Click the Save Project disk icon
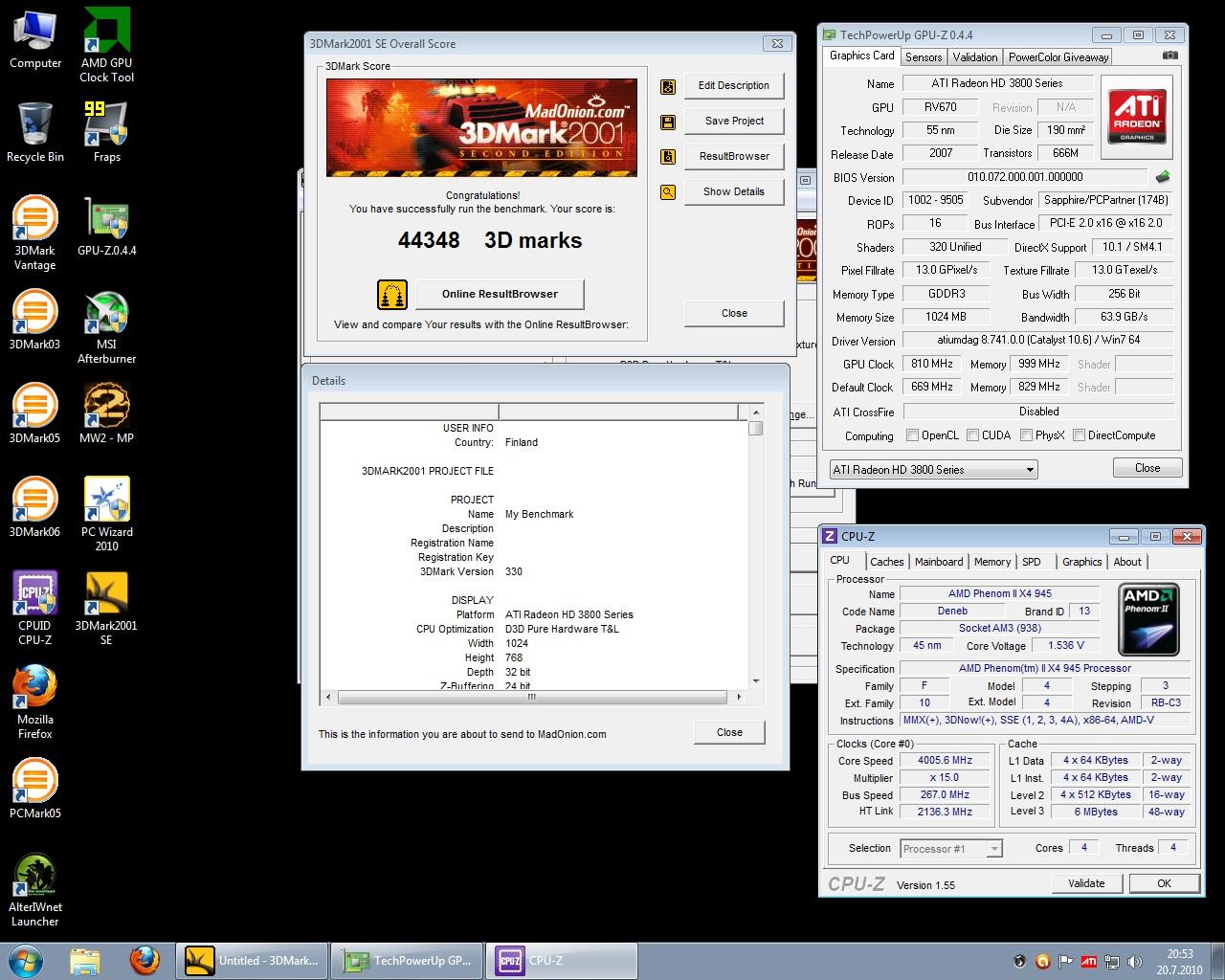This screenshot has height=980, width=1225. coord(668,122)
